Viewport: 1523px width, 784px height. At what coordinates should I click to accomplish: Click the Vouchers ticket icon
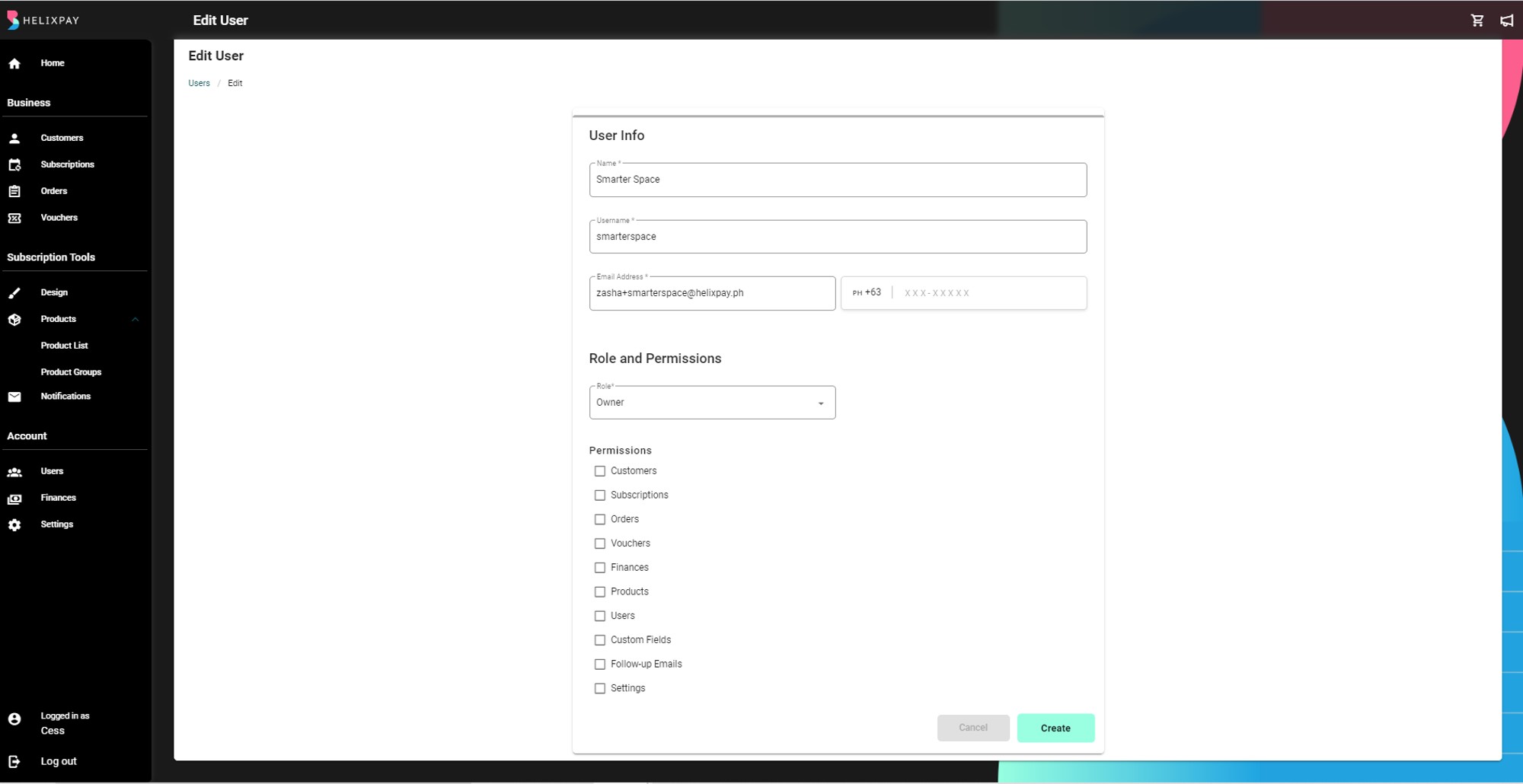tap(14, 218)
